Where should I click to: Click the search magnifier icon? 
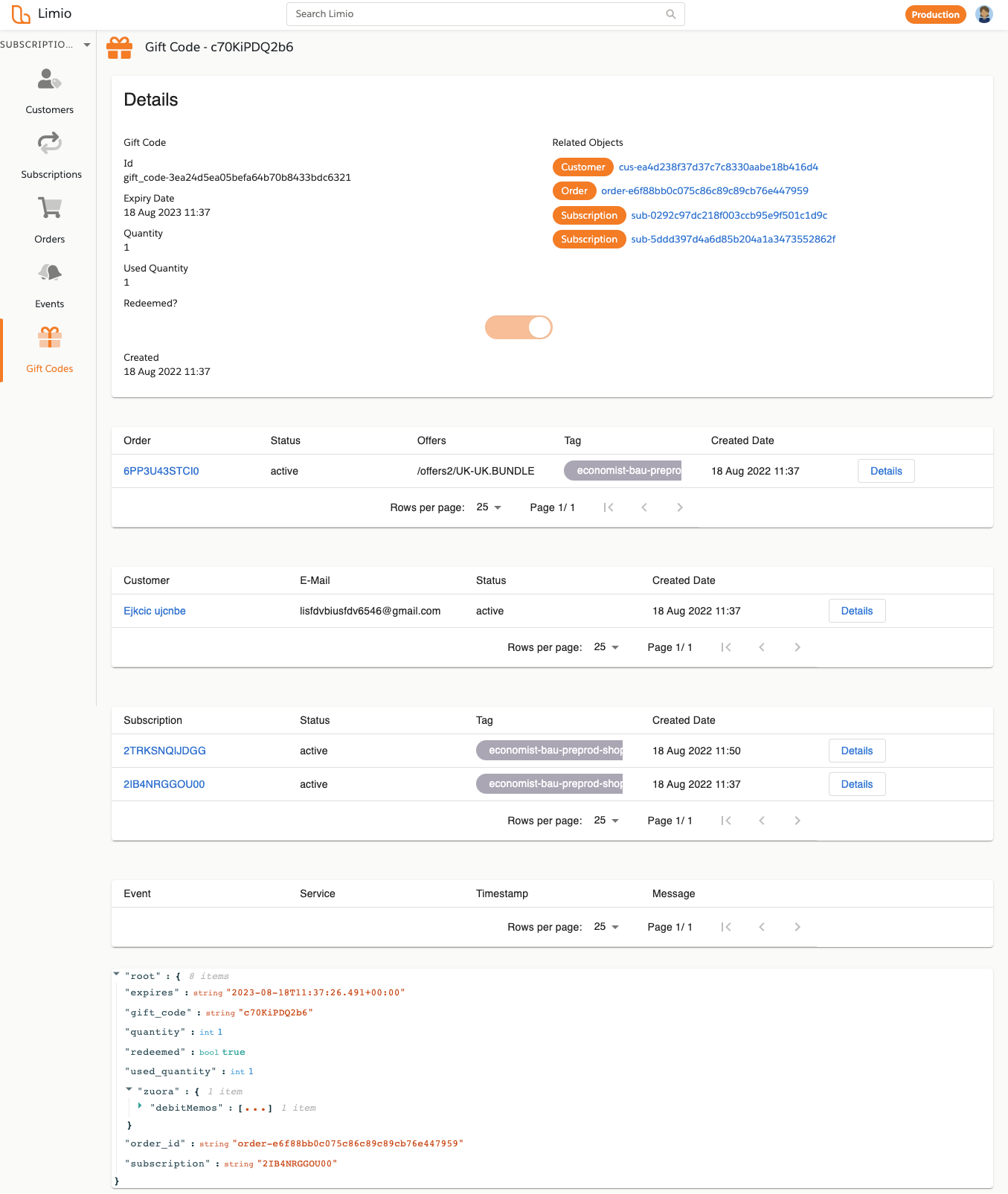671,14
